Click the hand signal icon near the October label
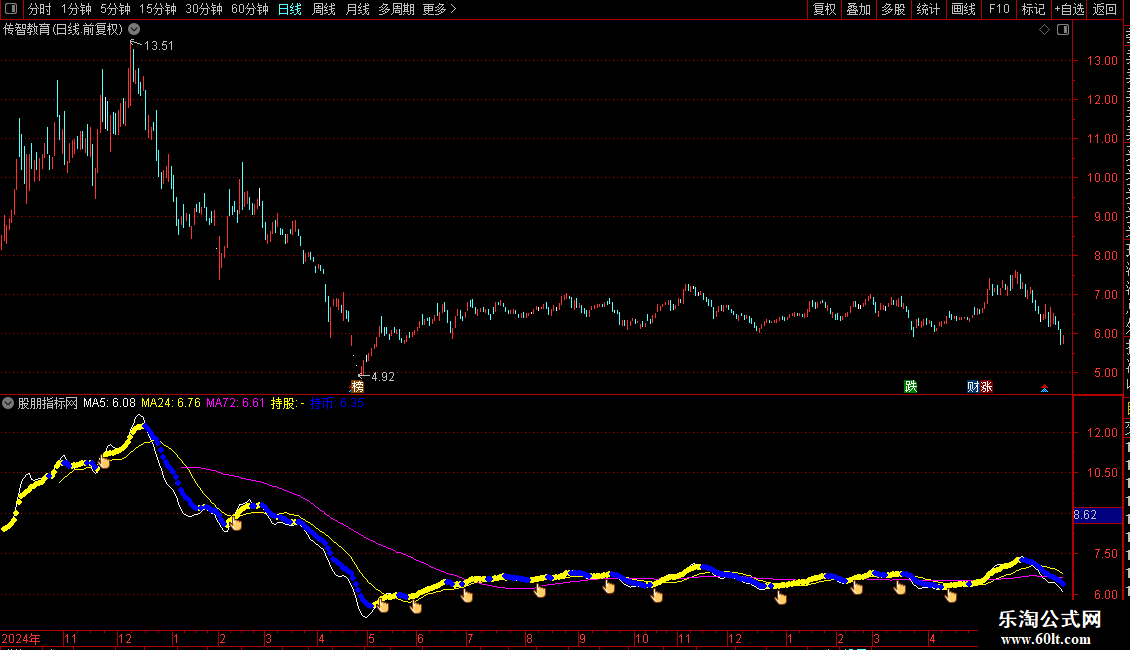 pos(657,596)
